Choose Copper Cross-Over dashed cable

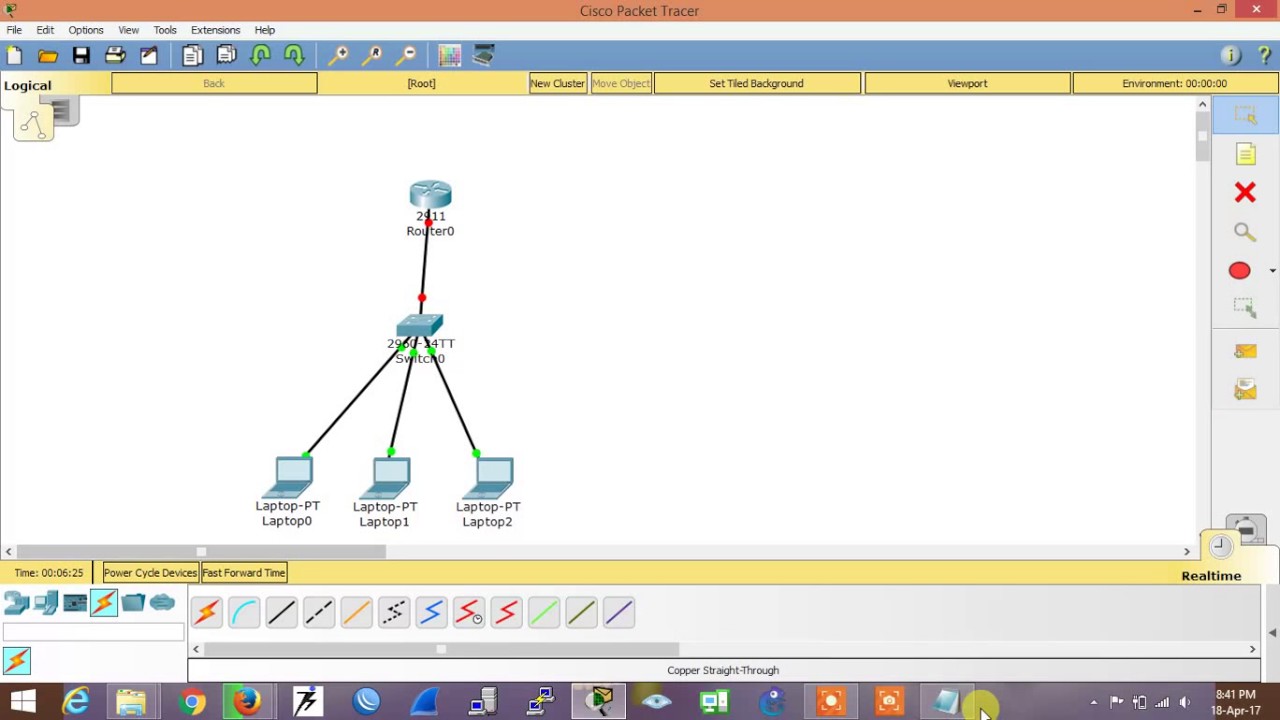319,612
